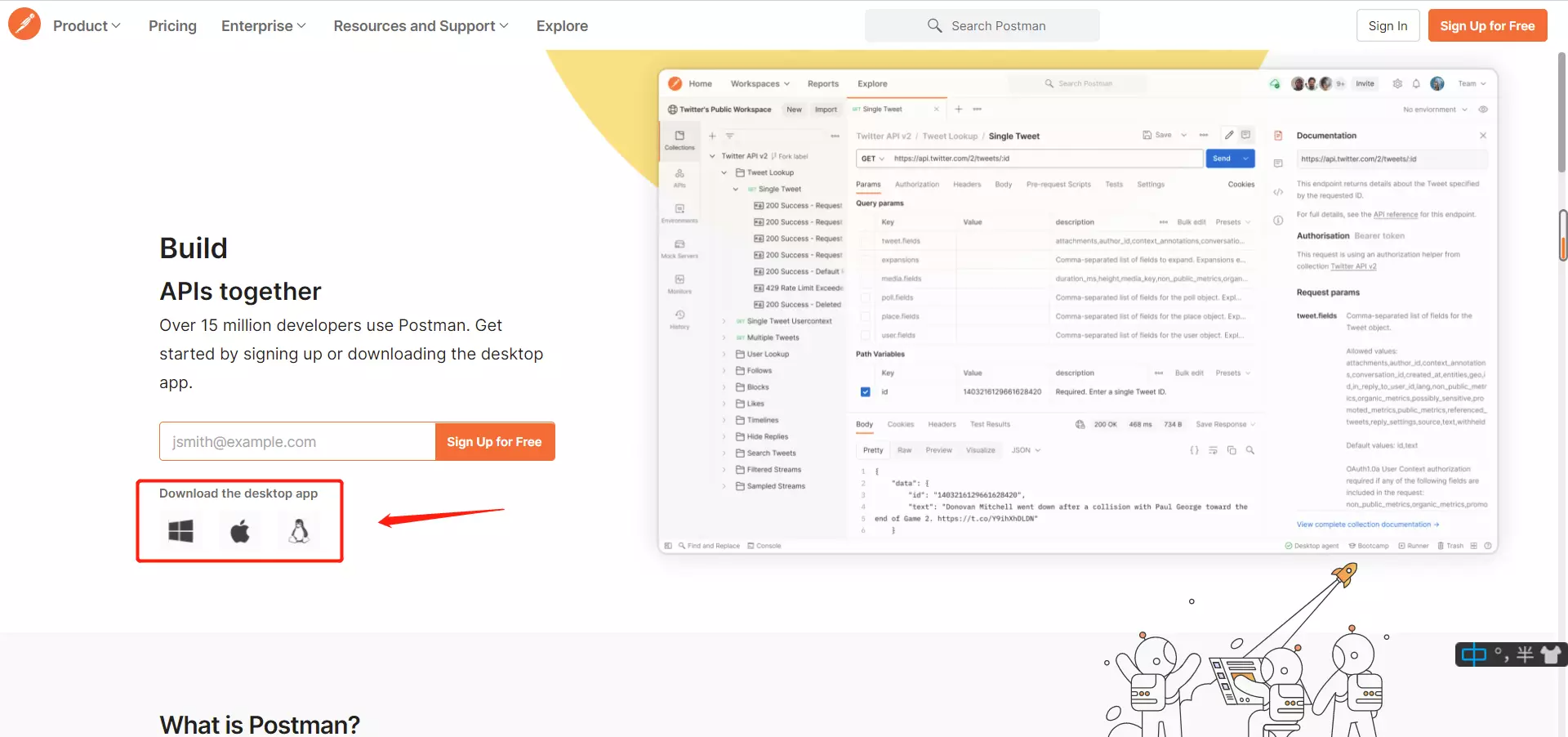
Task: Click the shirt skin icon in IME bar
Action: (1550, 654)
